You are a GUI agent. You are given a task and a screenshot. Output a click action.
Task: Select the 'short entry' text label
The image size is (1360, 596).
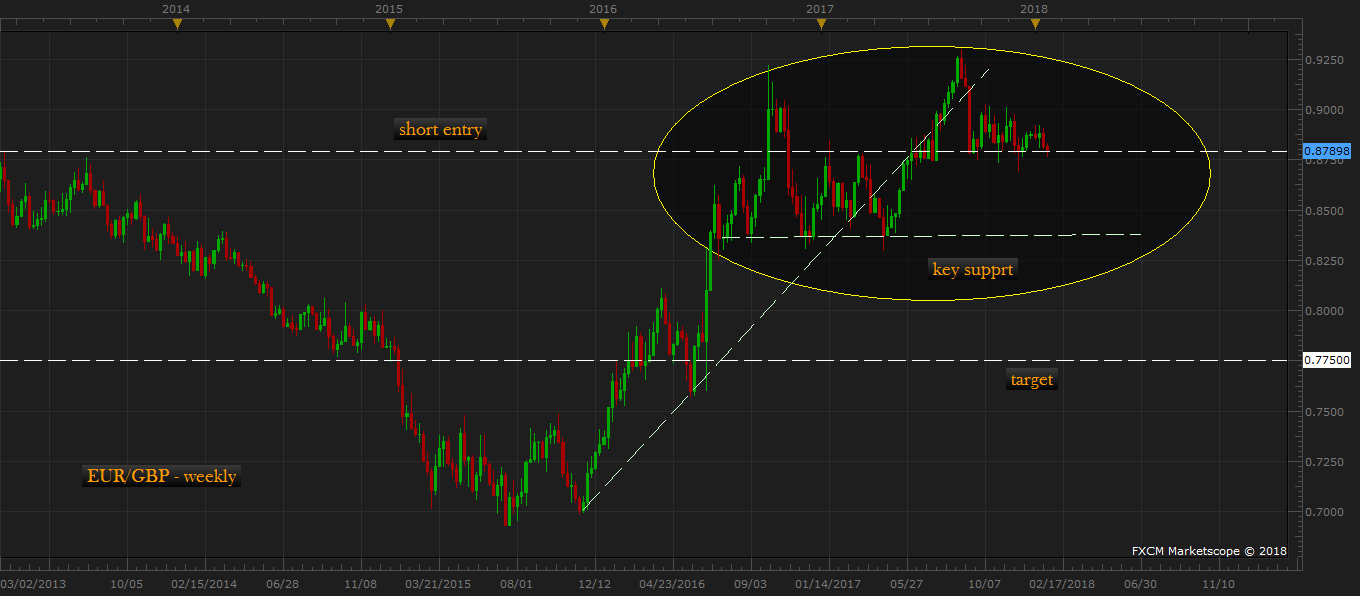click(441, 129)
